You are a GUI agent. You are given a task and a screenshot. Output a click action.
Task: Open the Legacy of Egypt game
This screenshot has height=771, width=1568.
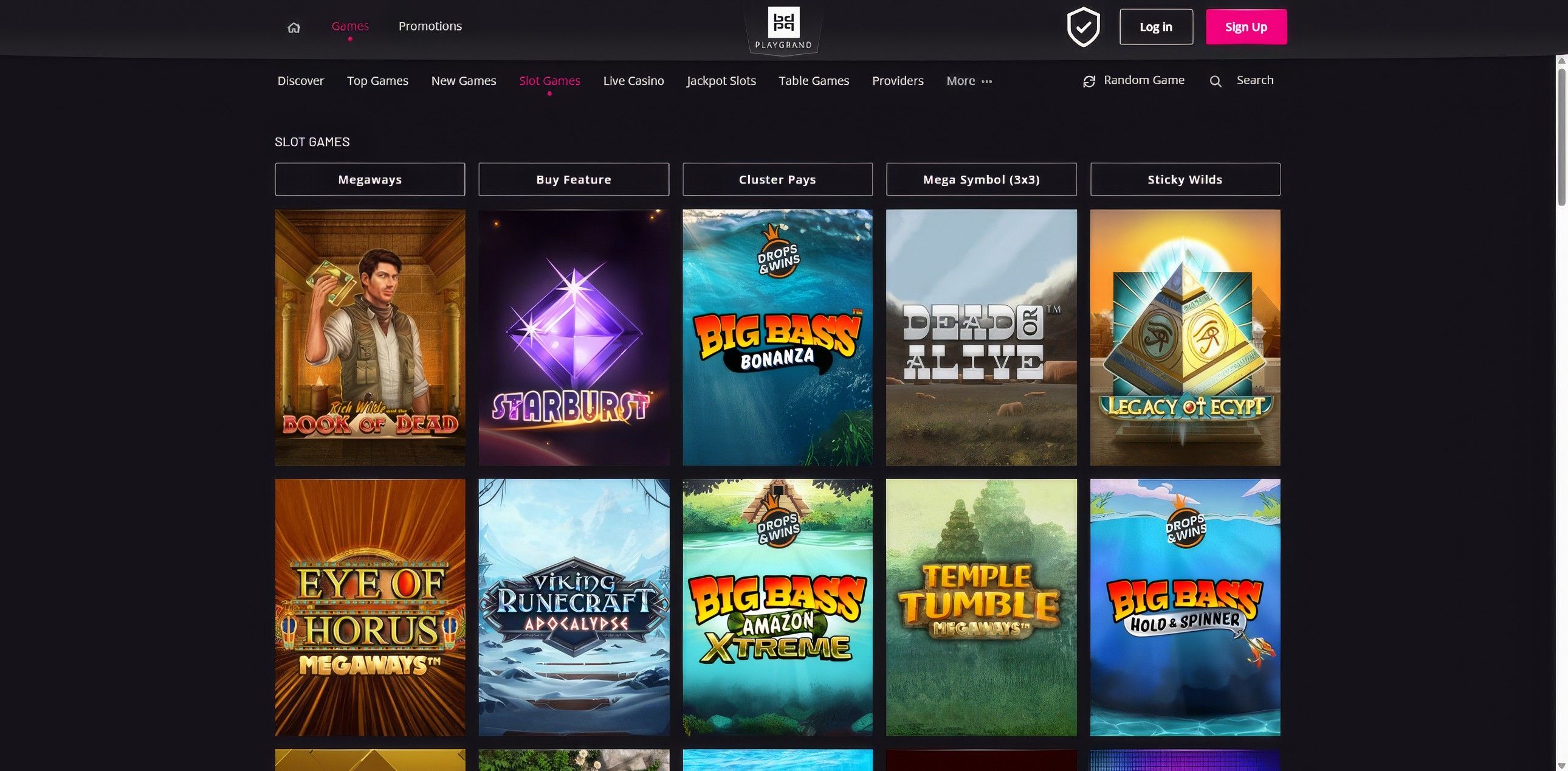1185,338
